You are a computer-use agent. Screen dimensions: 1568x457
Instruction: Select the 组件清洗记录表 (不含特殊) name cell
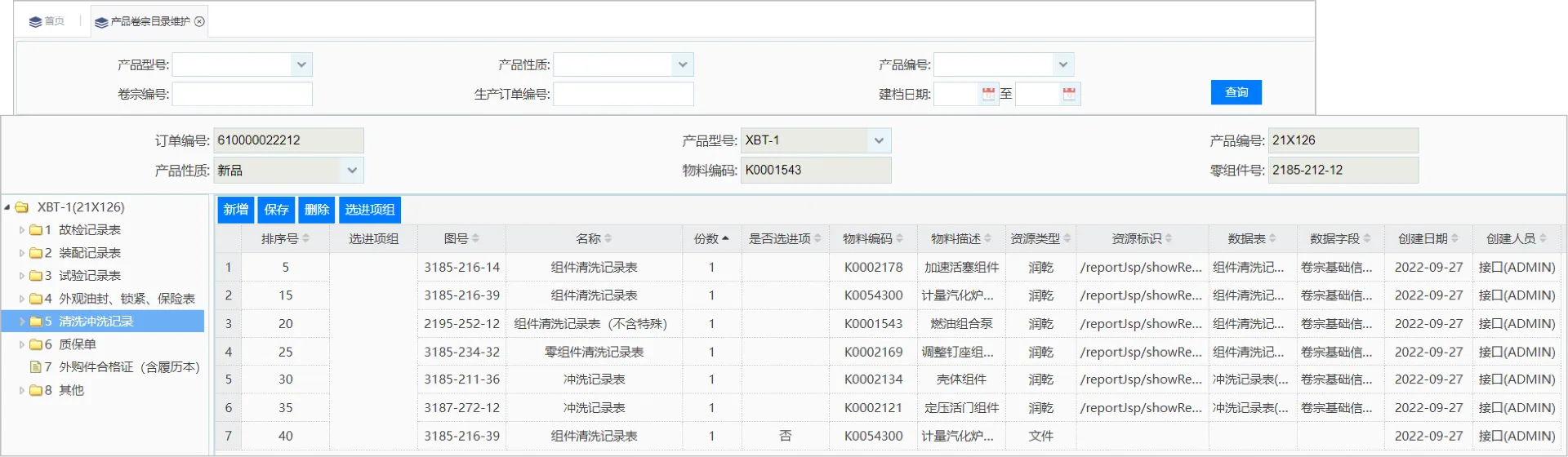594,324
